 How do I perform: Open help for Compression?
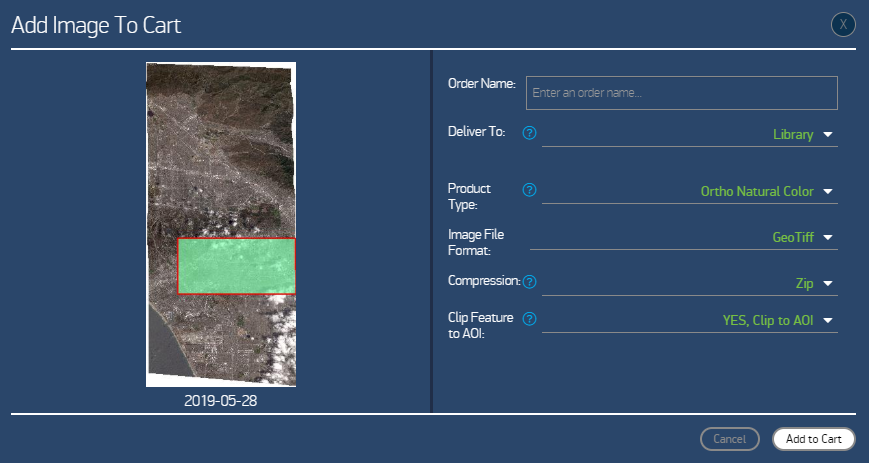coord(529,282)
